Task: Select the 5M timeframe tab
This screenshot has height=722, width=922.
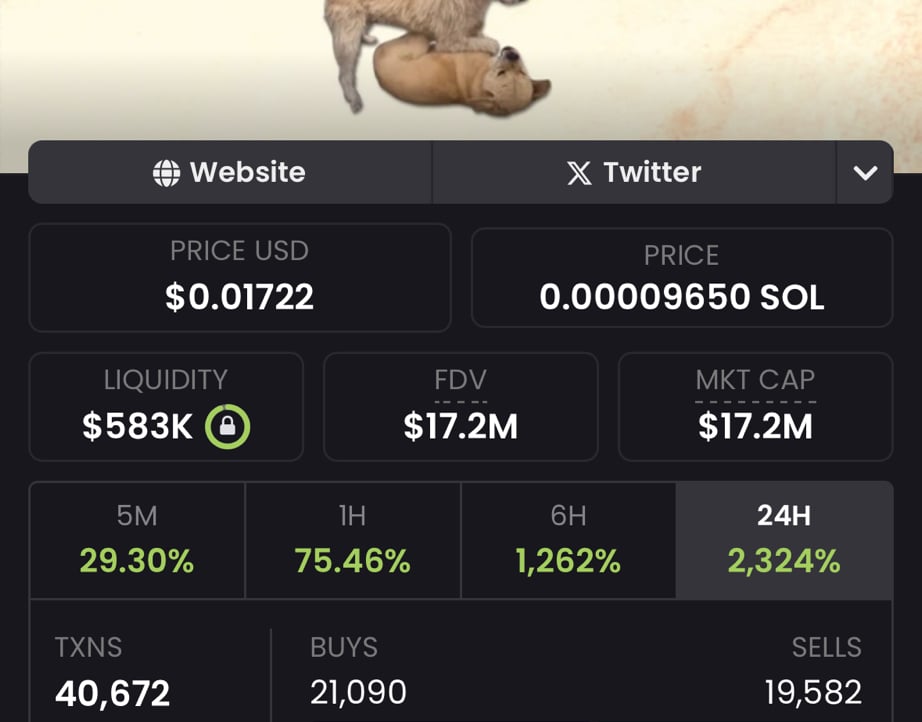Action: point(137,540)
